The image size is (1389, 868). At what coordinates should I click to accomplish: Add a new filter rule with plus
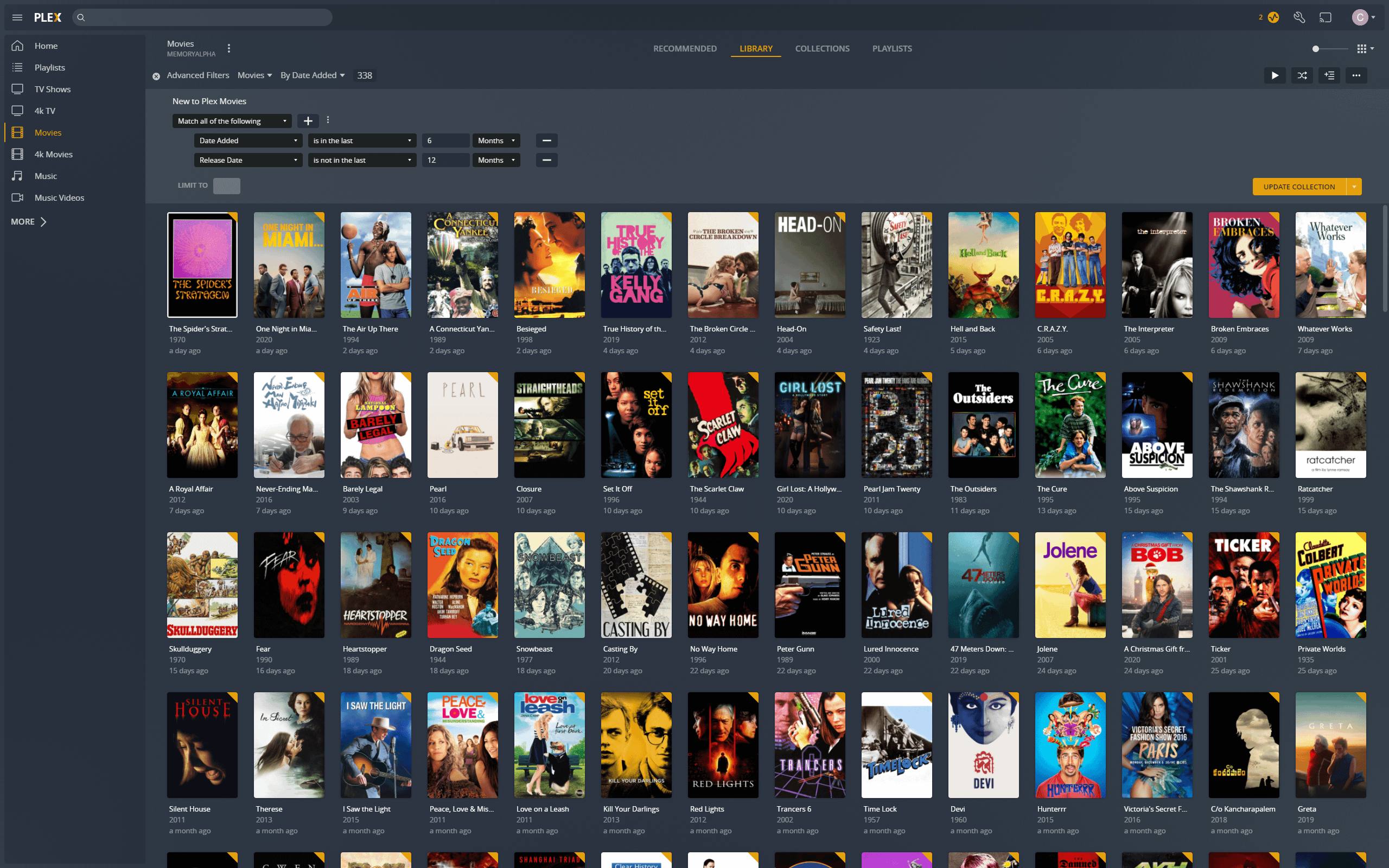[x=308, y=121]
